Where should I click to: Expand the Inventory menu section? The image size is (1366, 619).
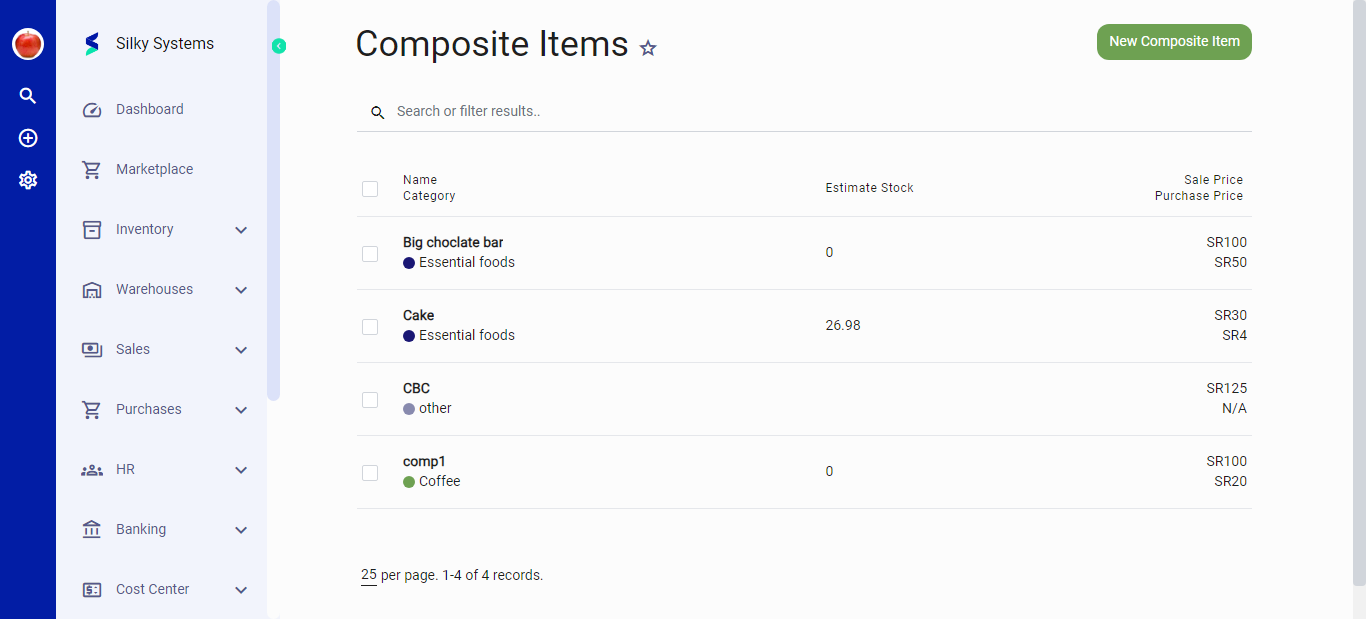[x=241, y=229]
